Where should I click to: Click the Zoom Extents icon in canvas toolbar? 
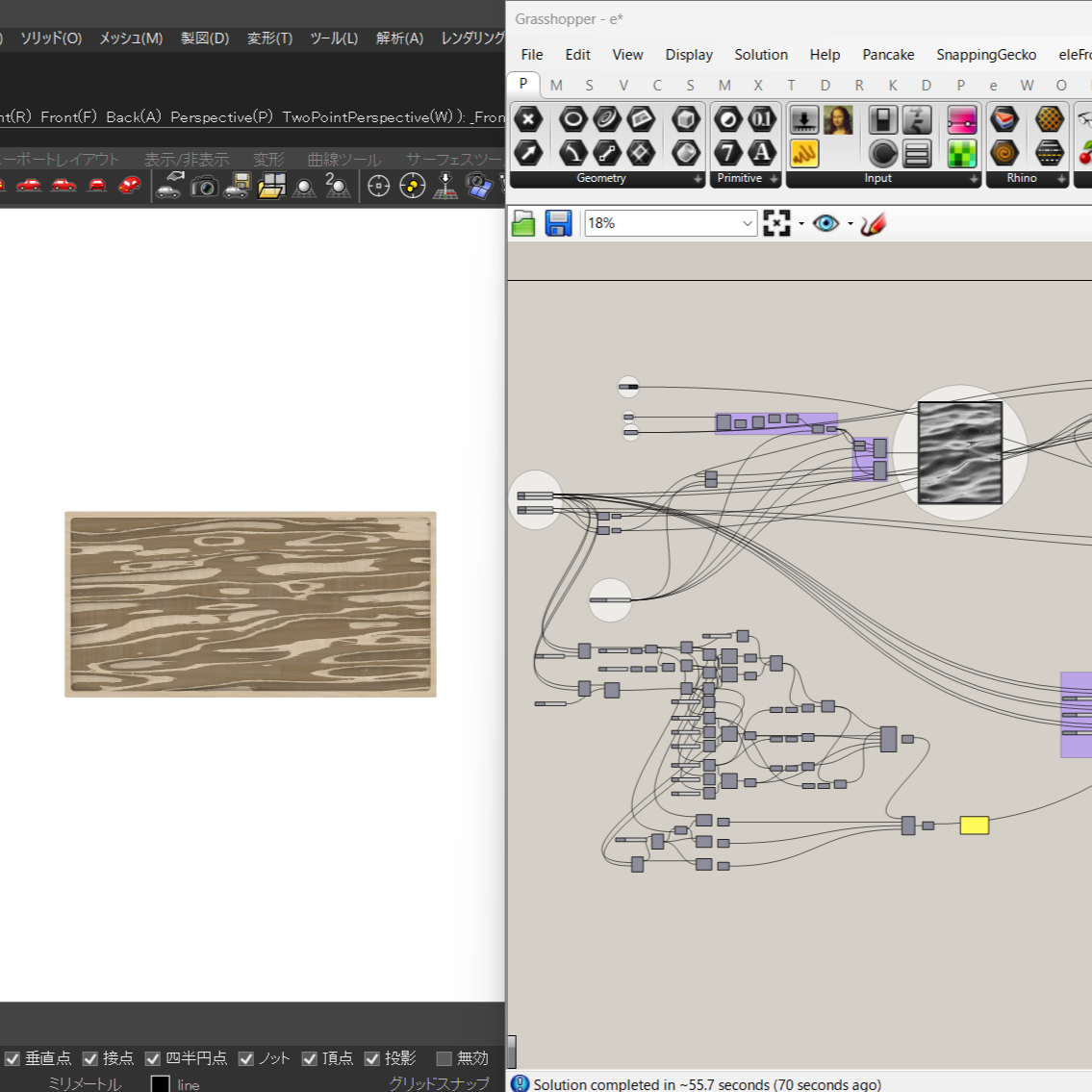point(776,223)
